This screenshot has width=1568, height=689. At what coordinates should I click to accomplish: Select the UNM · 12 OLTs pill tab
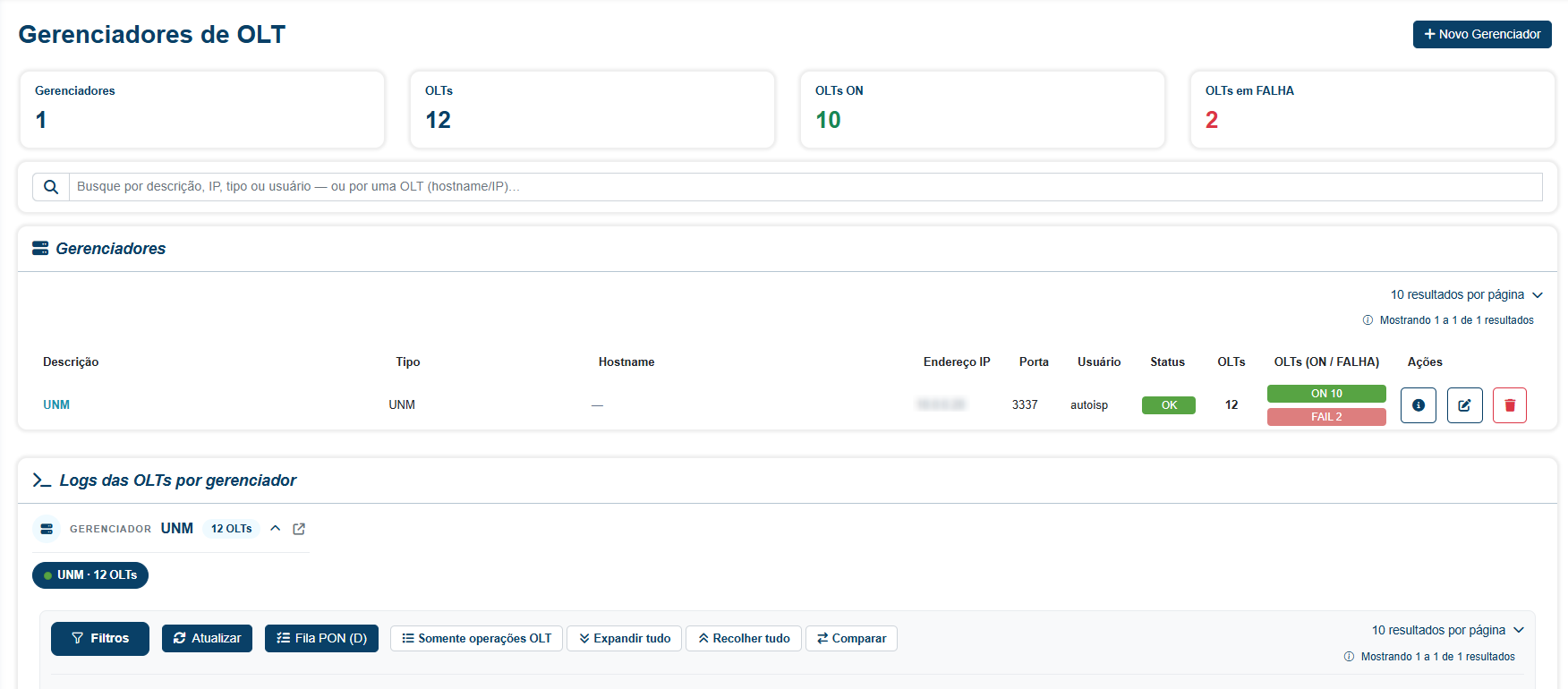(90, 575)
